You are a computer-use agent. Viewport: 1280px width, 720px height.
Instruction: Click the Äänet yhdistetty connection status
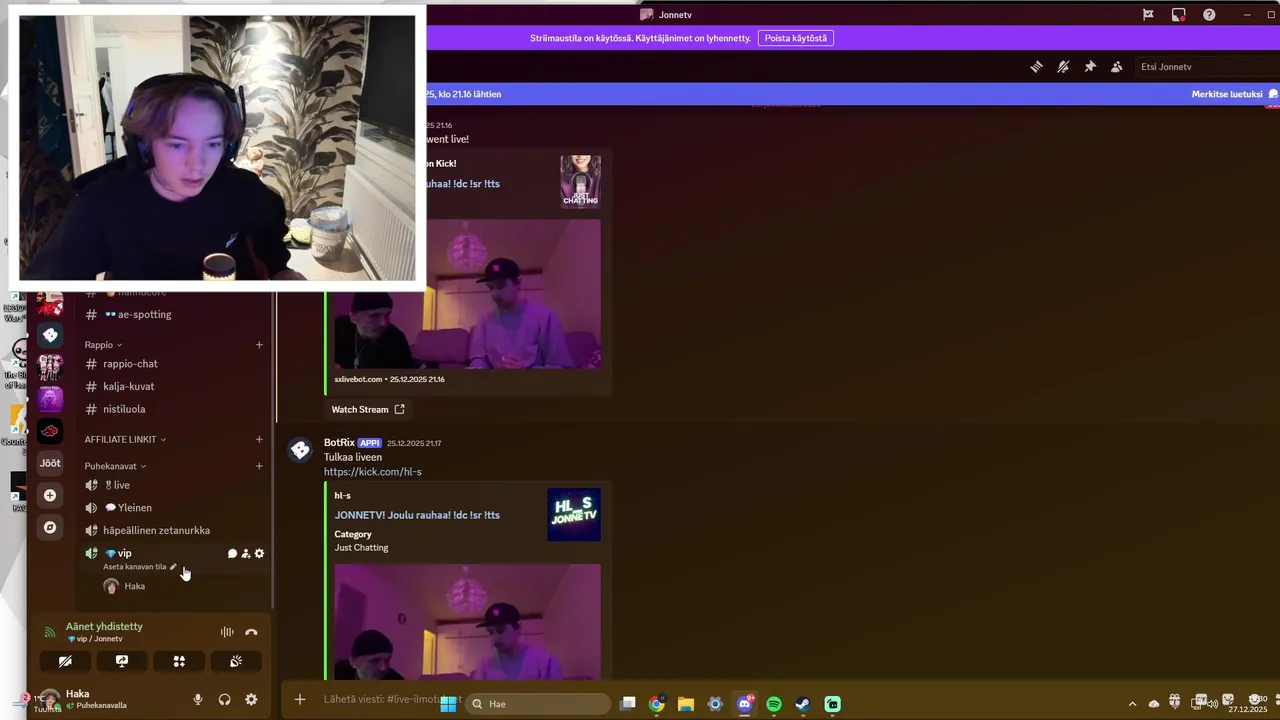point(104,626)
